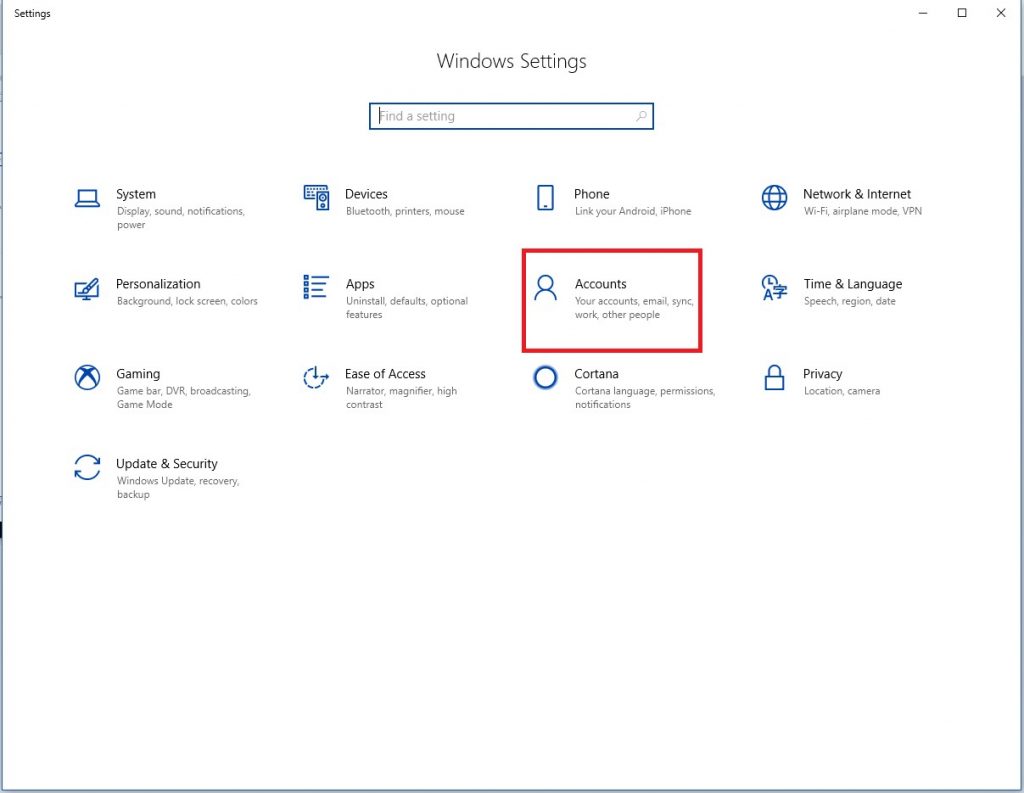Click 'Background, lock screen, colors' description
The width and height of the screenshot is (1024, 793).
click(187, 301)
